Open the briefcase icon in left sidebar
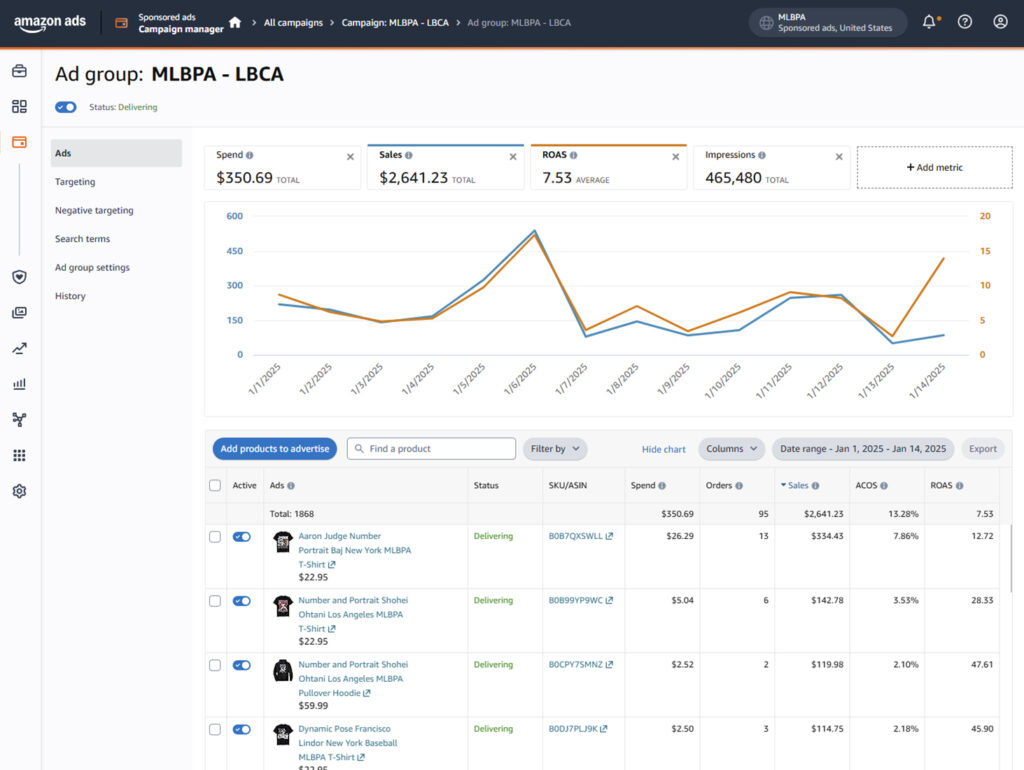The image size is (1024, 770). tap(20, 71)
